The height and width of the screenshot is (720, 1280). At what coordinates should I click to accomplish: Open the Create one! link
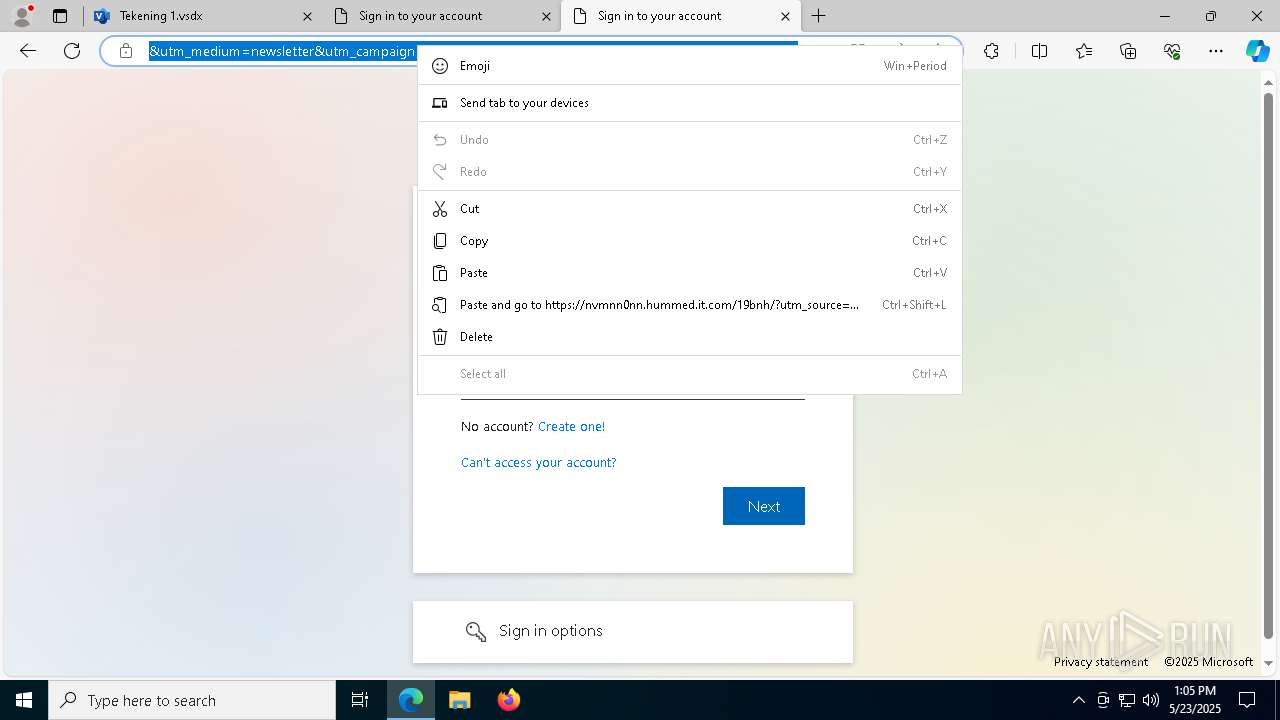571,426
